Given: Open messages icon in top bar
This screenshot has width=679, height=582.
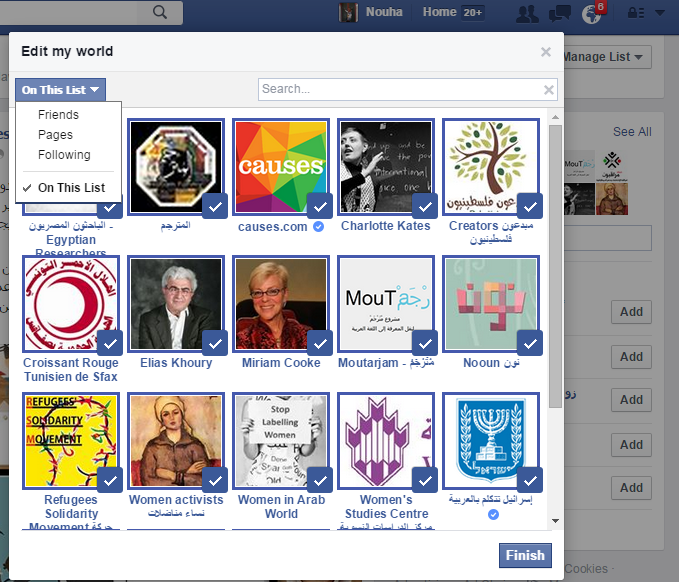Looking at the screenshot, I should [x=559, y=13].
